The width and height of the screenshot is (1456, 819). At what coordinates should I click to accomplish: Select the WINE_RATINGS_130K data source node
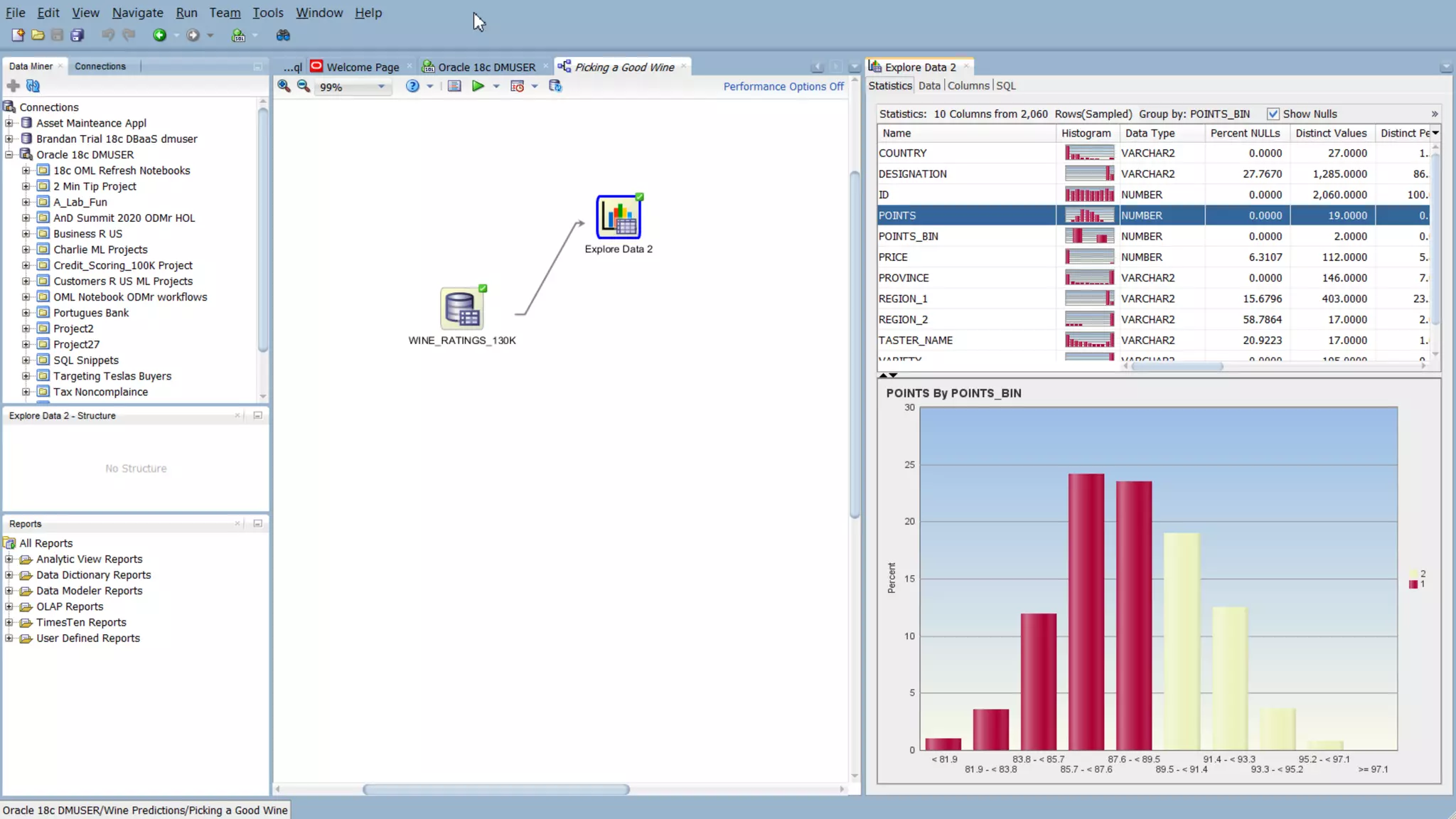click(461, 309)
